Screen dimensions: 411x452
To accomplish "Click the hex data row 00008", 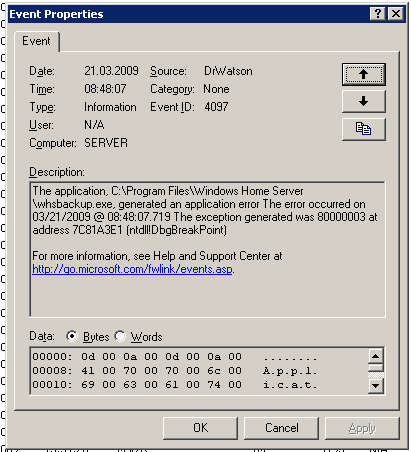I will pos(175,371).
